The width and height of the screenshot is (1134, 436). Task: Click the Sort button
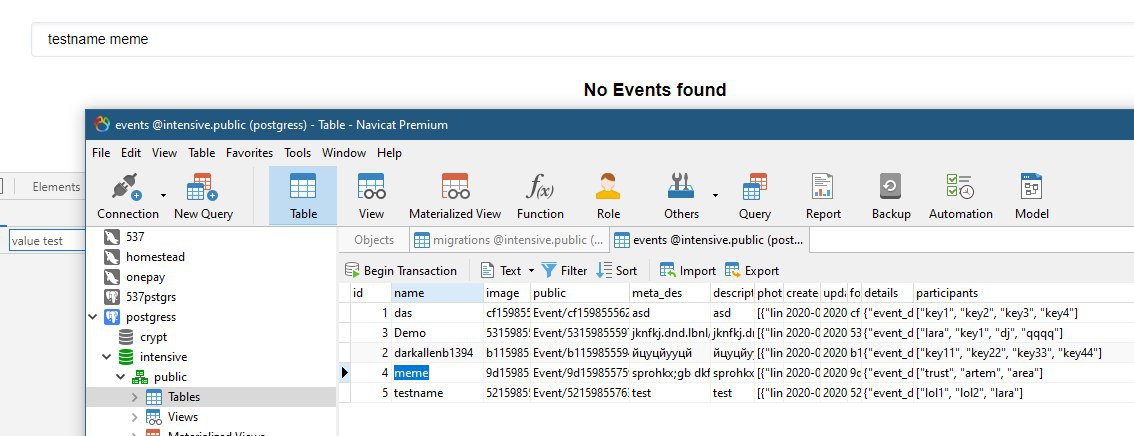point(617,270)
